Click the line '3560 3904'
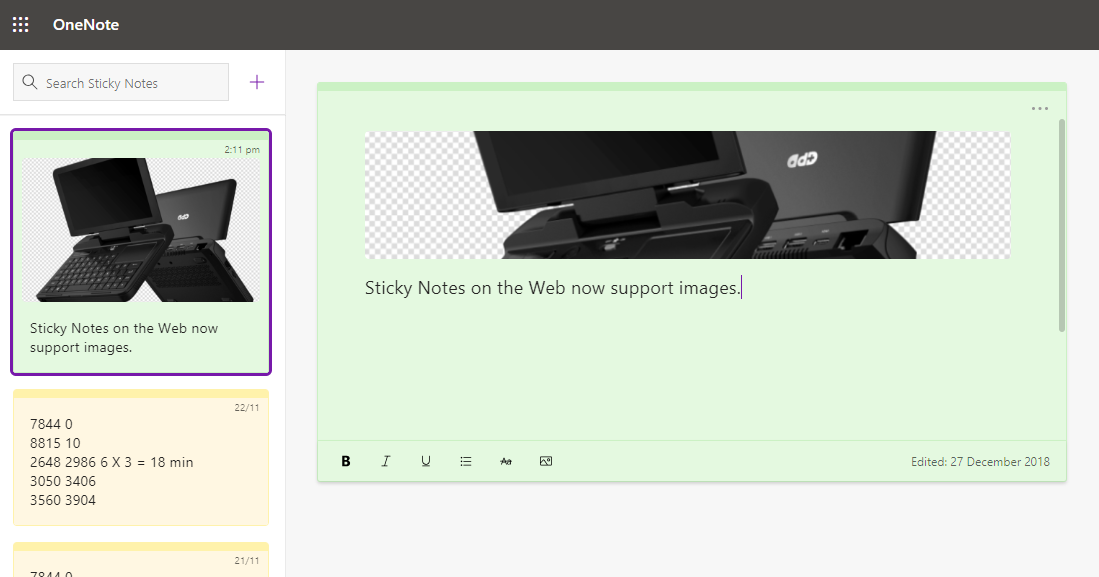Viewport: 1099px width, 577px height. coord(62,500)
